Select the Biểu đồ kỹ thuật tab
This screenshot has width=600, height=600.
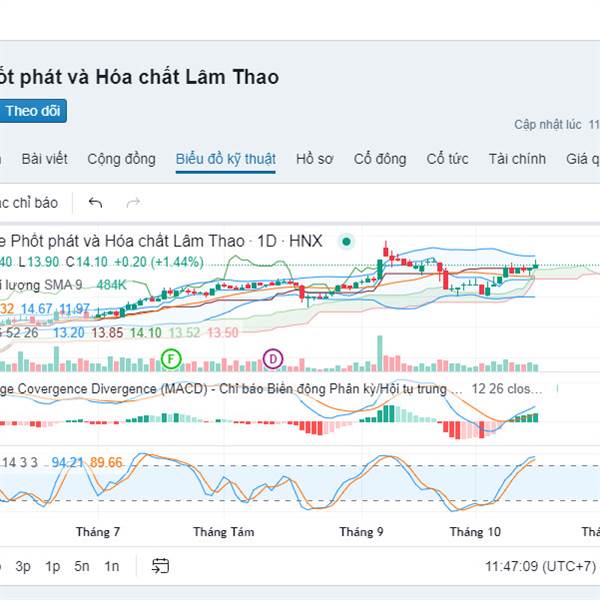(226, 159)
